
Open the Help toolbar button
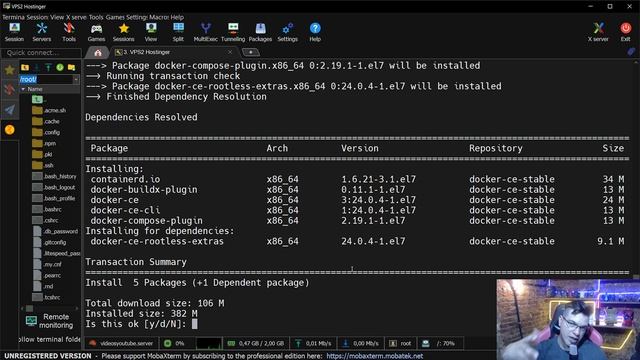[315, 32]
